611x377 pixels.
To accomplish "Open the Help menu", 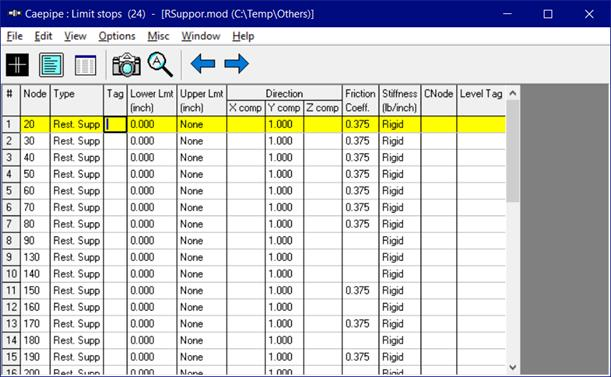I will pyautogui.click(x=243, y=36).
